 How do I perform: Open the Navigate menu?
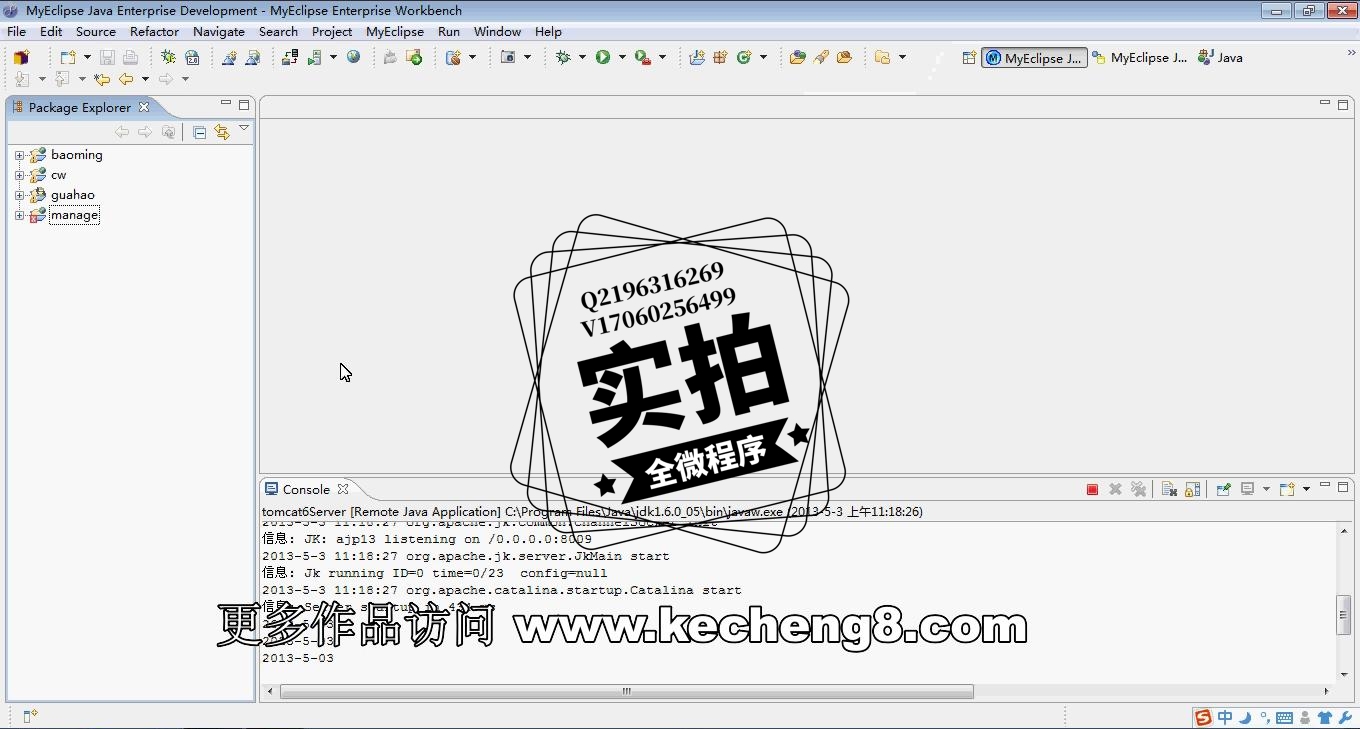coord(219,31)
